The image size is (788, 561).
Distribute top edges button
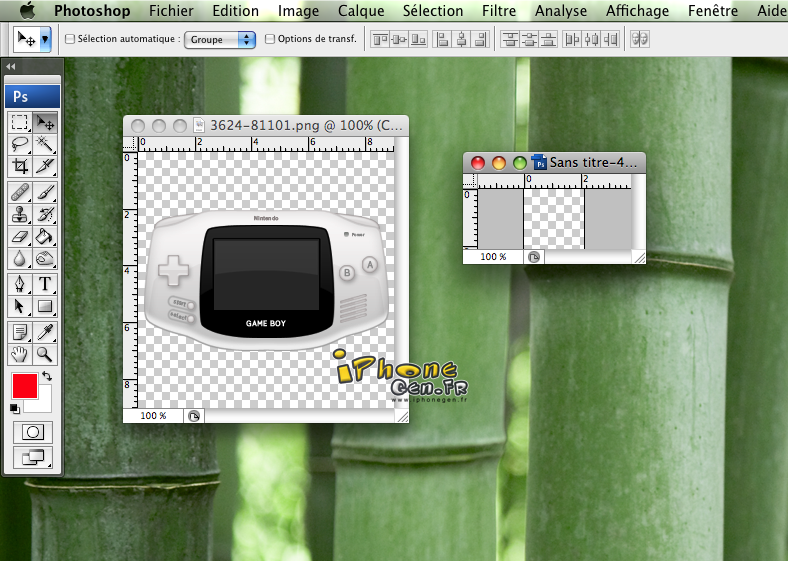[510, 39]
